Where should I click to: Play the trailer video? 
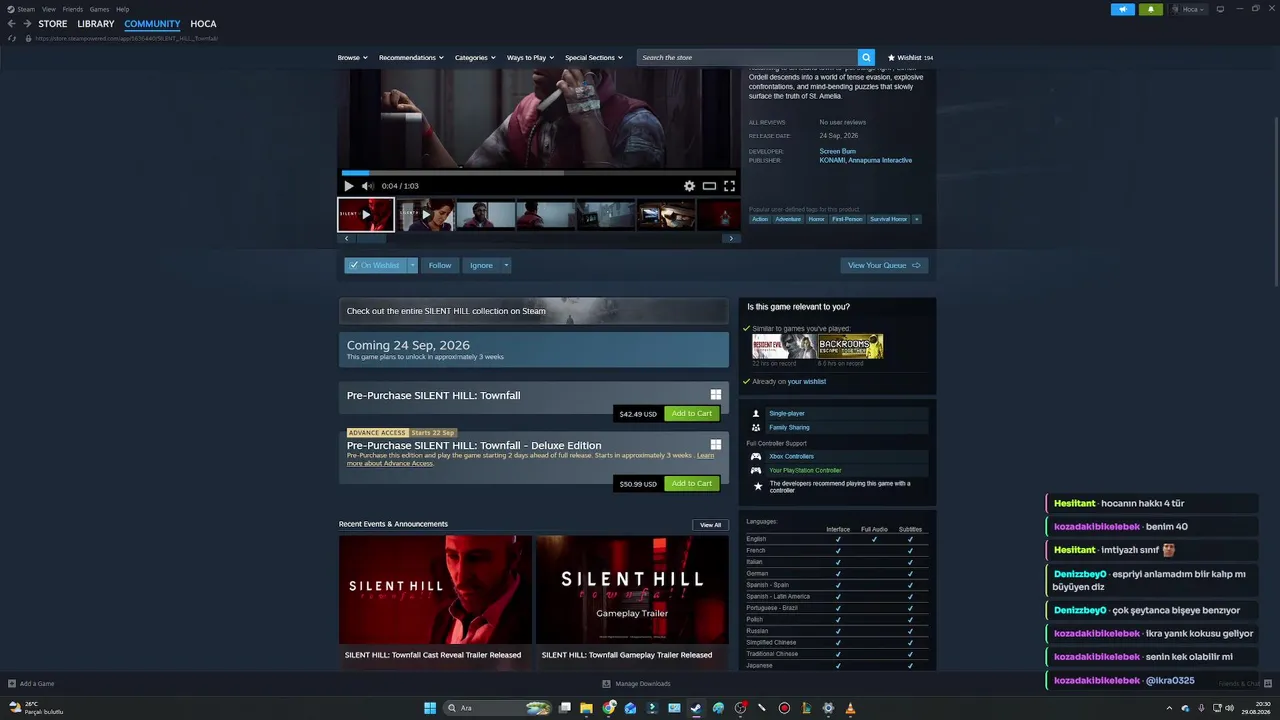pos(349,186)
